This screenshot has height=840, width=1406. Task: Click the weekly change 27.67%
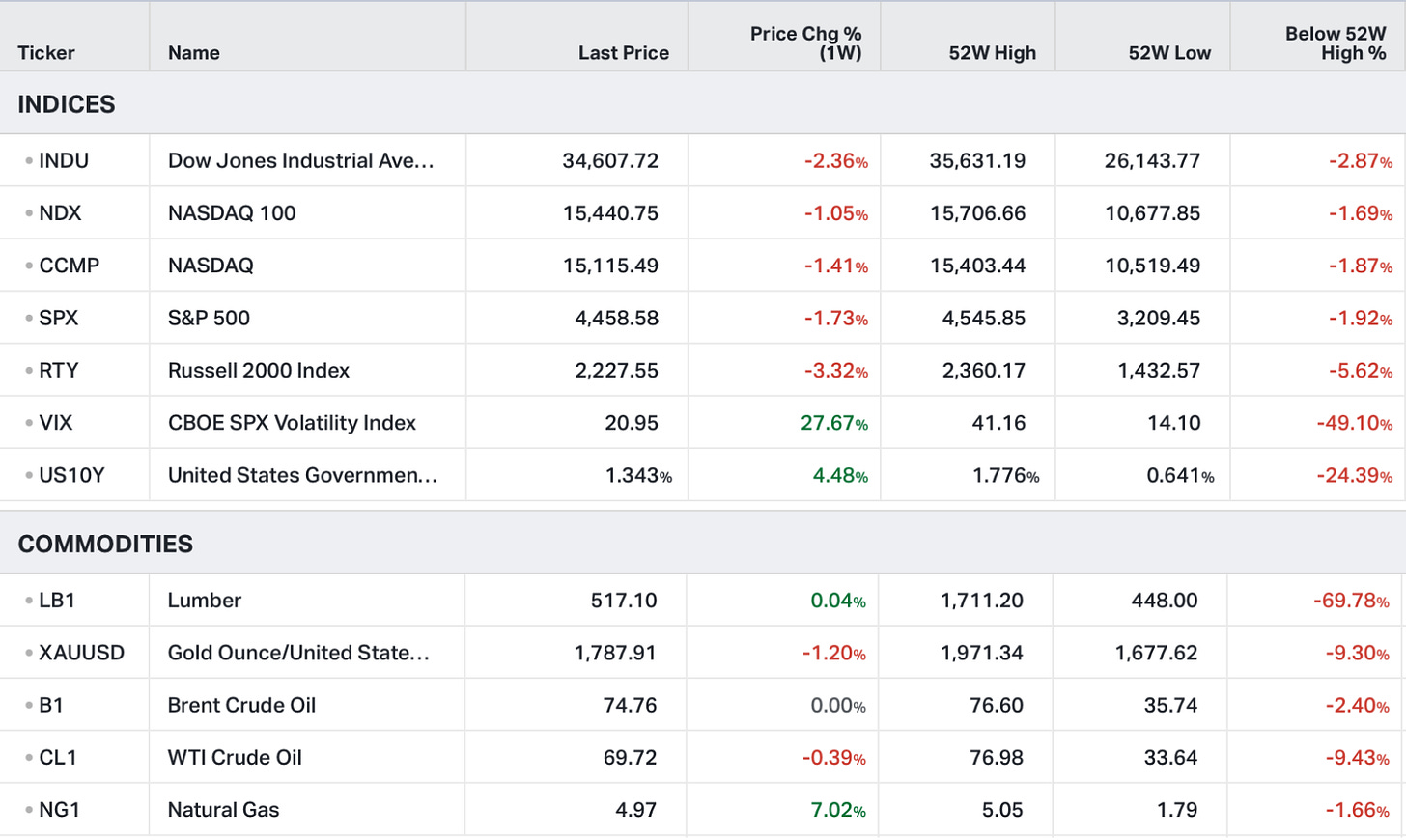pyautogui.click(x=834, y=423)
